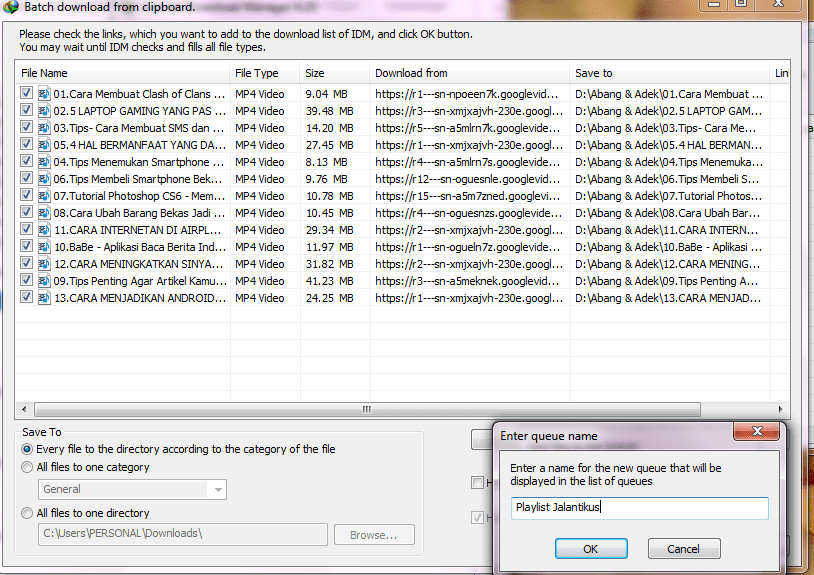The width and height of the screenshot is (814, 575).
Task: Uncheck the 09.Tips Penting Agar Artikel row
Action: pos(26,280)
